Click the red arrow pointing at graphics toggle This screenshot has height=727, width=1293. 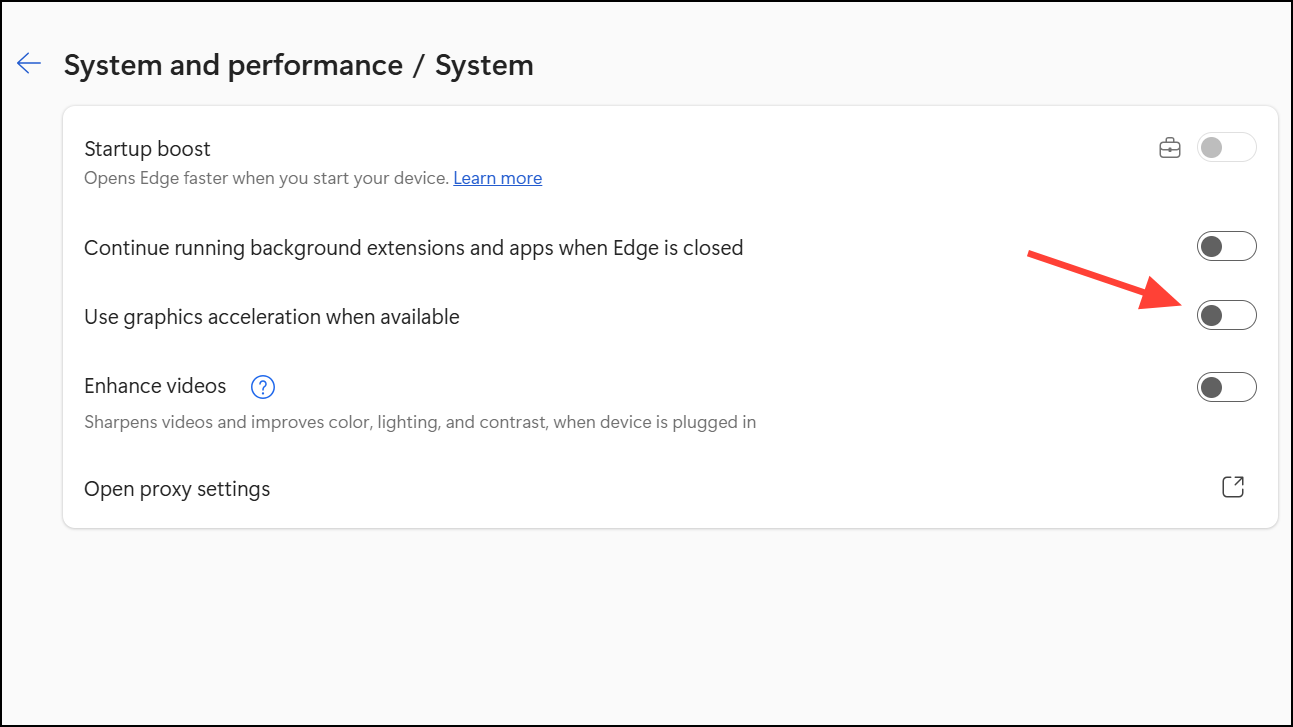1097,281
